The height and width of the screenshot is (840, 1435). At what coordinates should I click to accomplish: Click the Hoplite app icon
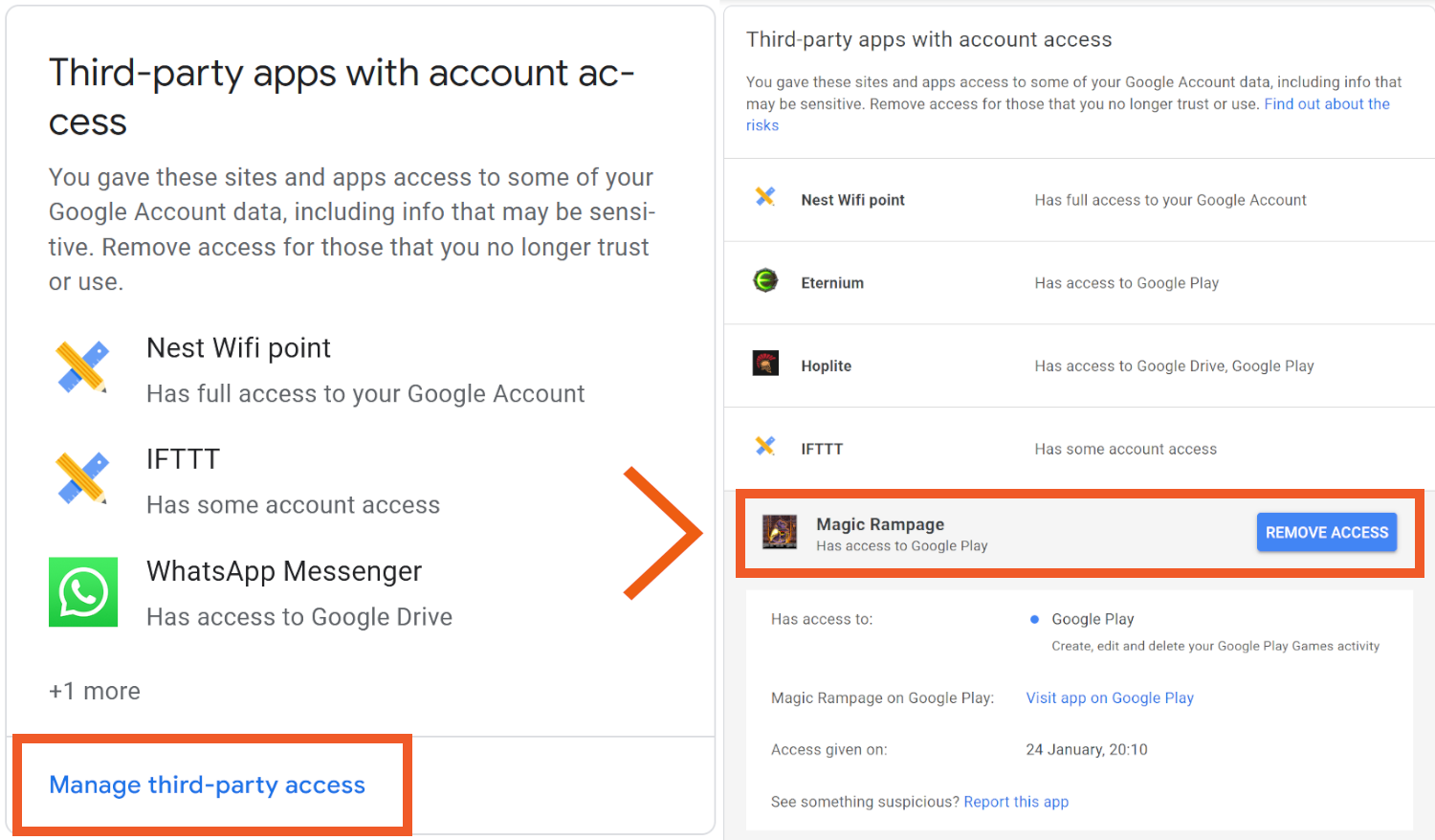coord(765,364)
